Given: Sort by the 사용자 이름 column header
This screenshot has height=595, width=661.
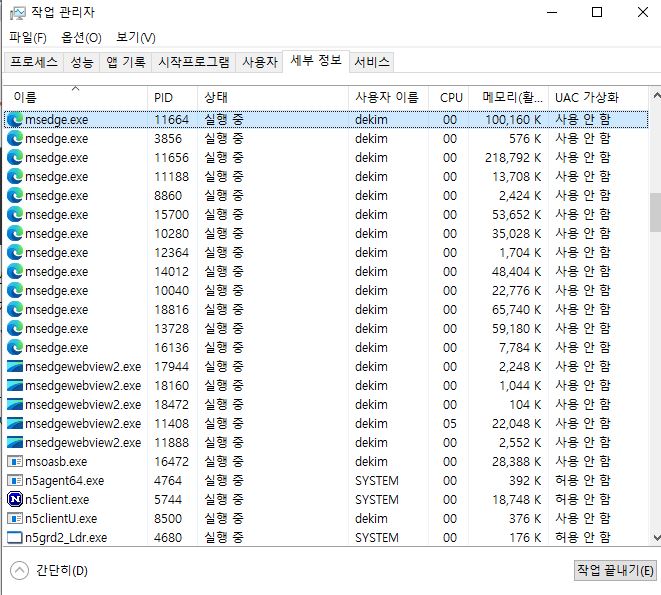Looking at the screenshot, I should coord(388,97).
